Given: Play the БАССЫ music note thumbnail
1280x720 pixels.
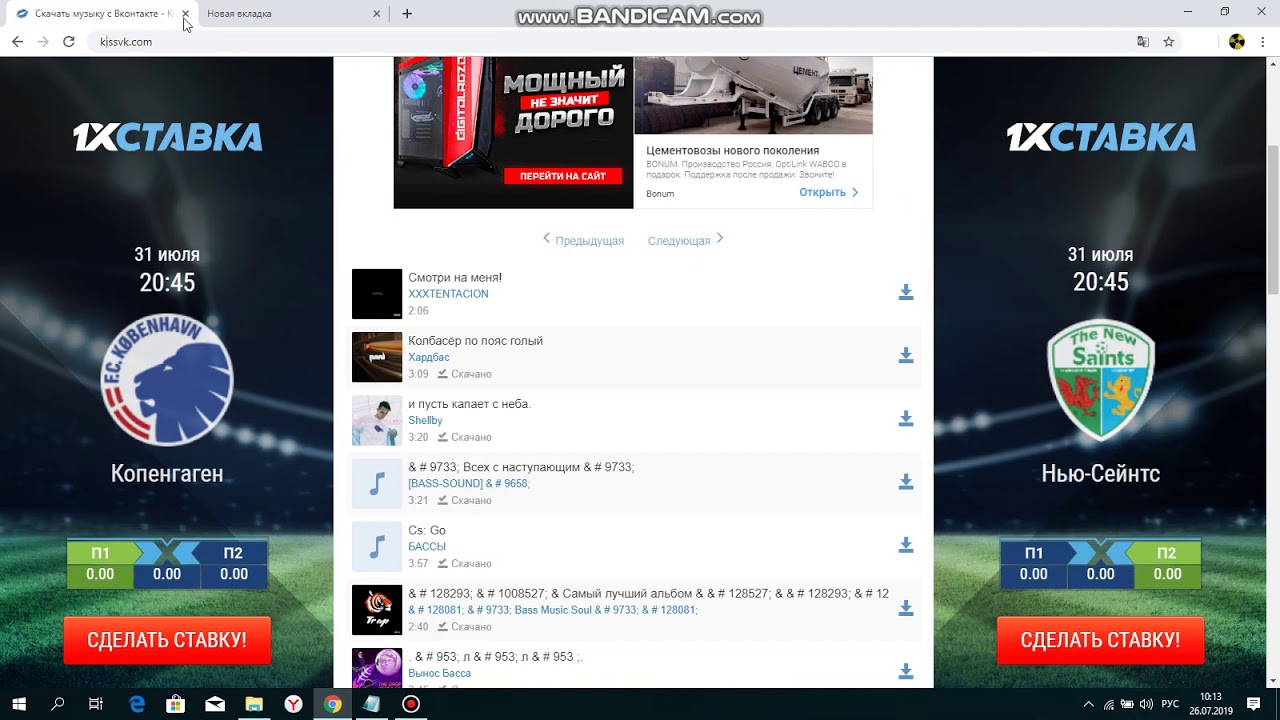Looking at the screenshot, I should [x=377, y=546].
